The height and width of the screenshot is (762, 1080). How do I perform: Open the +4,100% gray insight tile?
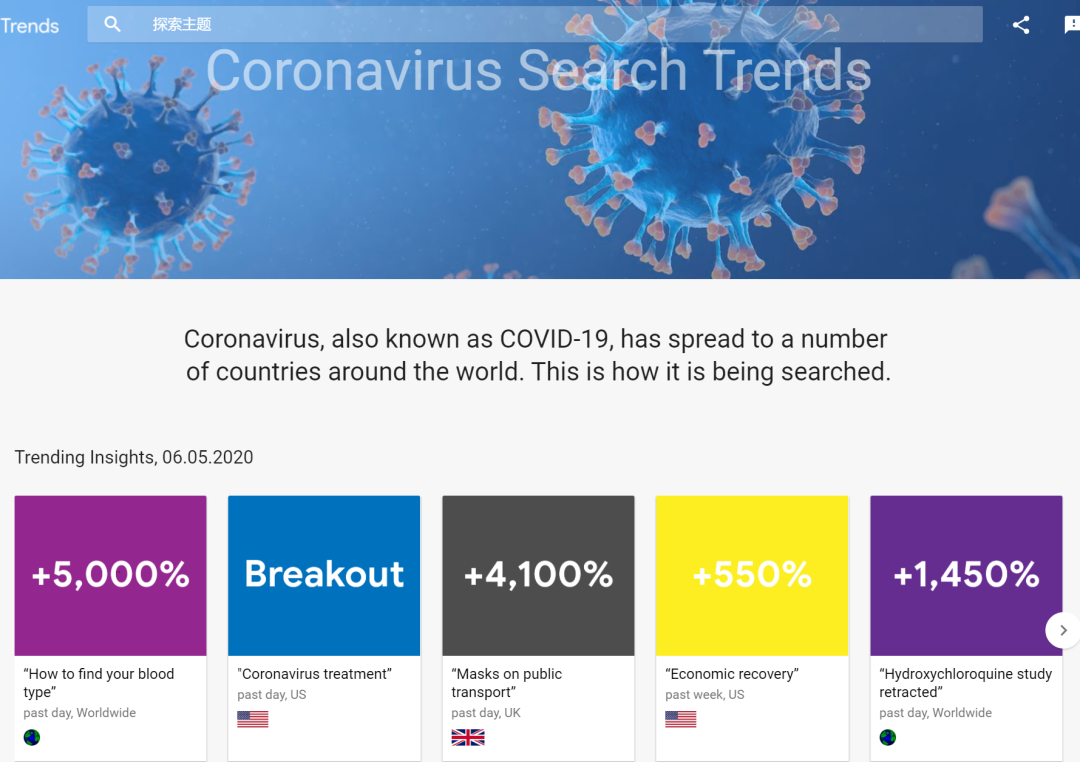point(538,575)
